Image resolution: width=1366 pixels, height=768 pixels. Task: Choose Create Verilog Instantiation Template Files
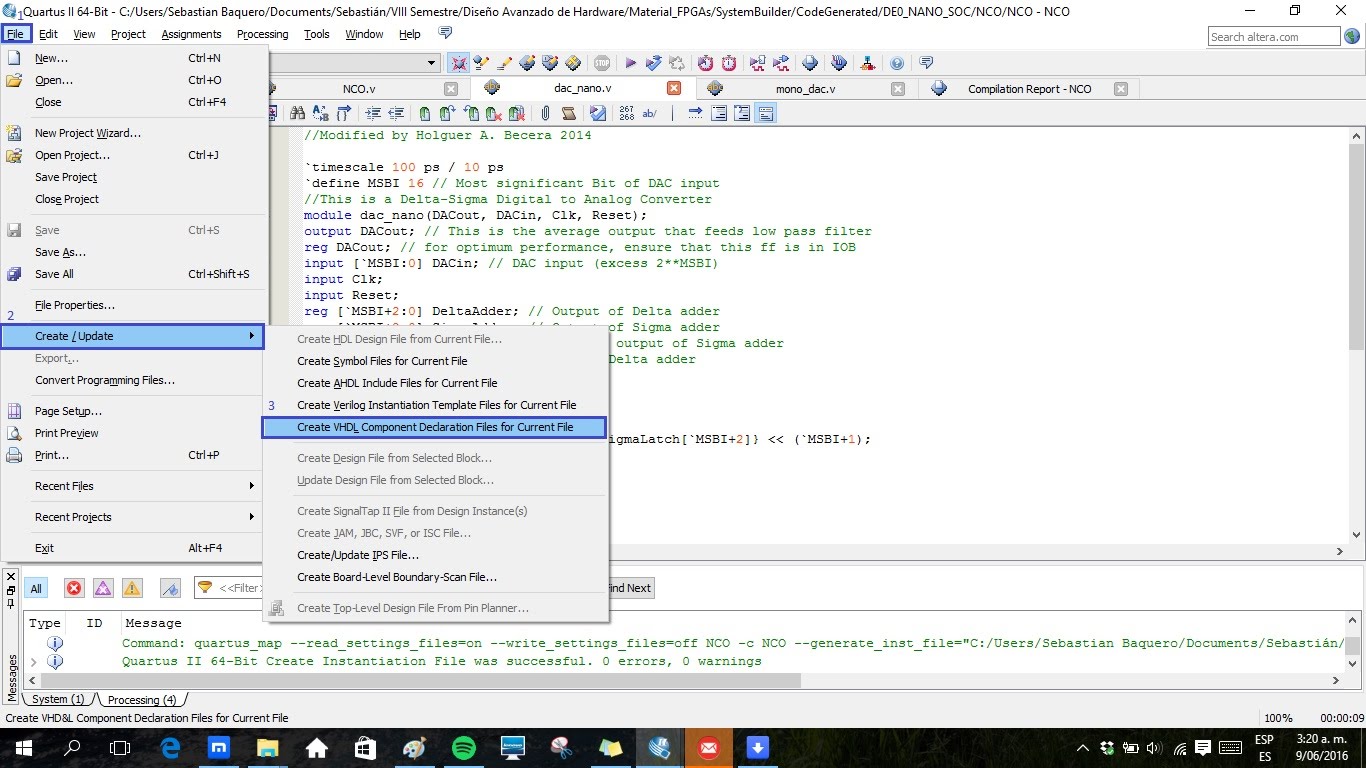pos(436,405)
